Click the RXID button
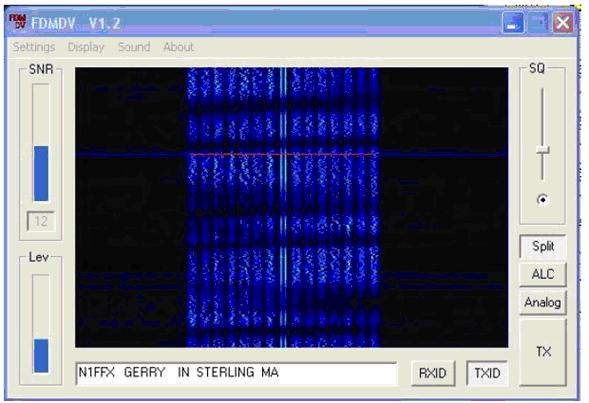 click(433, 373)
